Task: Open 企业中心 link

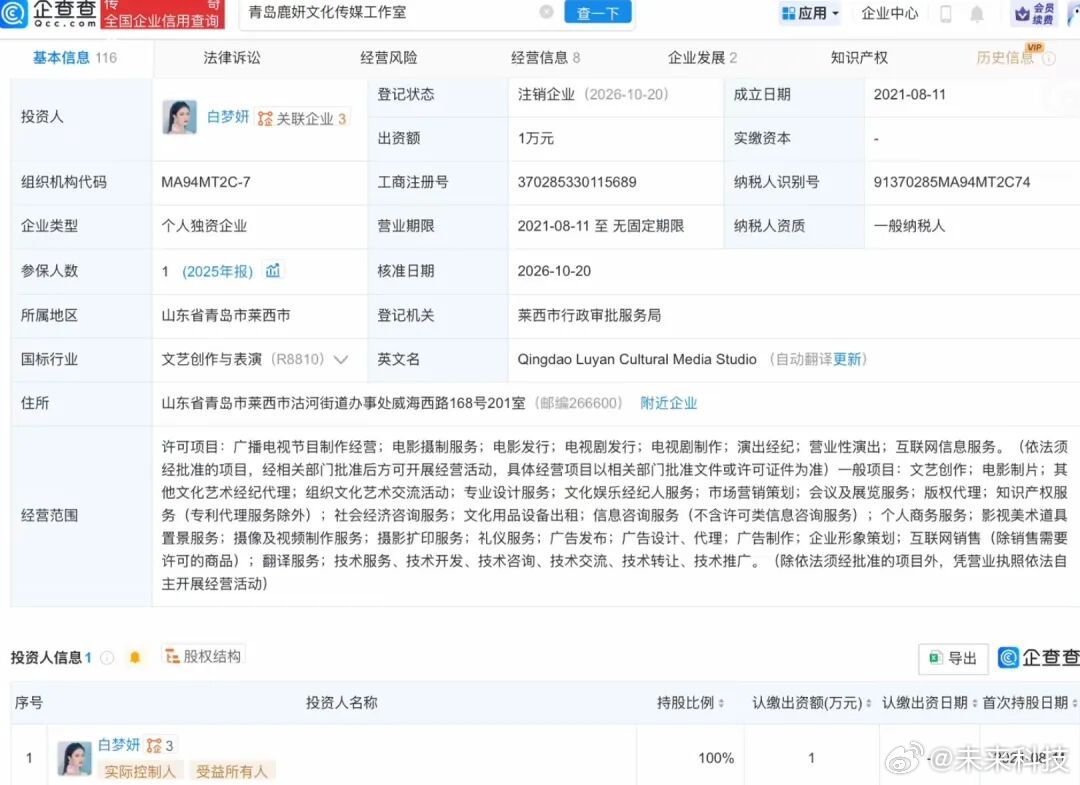Action: [889, 13]
